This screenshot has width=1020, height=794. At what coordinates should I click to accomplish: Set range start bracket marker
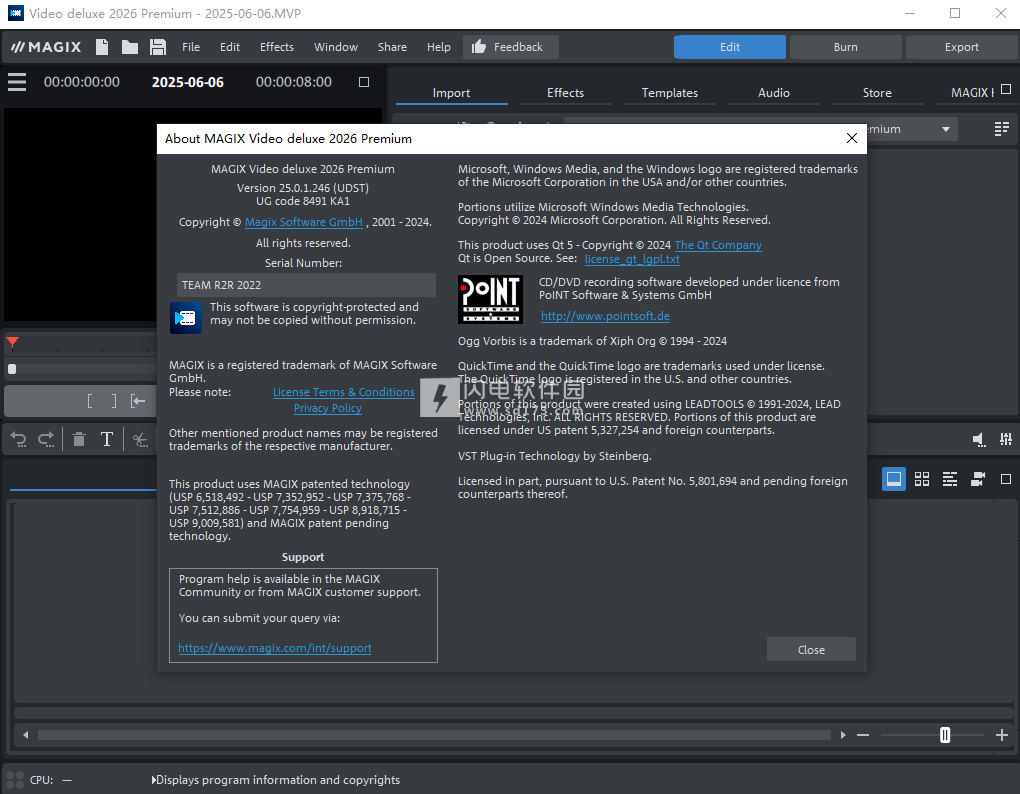pos(90,401)
